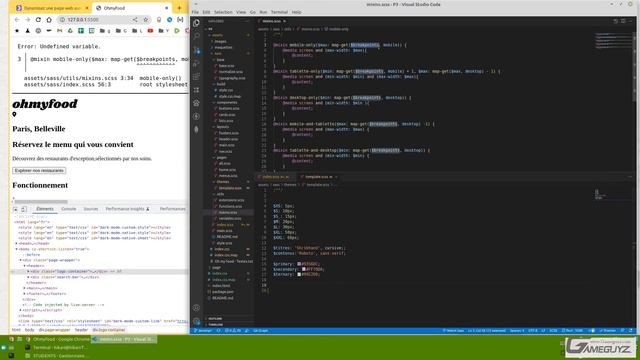Viewport: 640px width, 360px height.
Task: Open the Help menu in VS Code
Action: [x=297, y=12]
